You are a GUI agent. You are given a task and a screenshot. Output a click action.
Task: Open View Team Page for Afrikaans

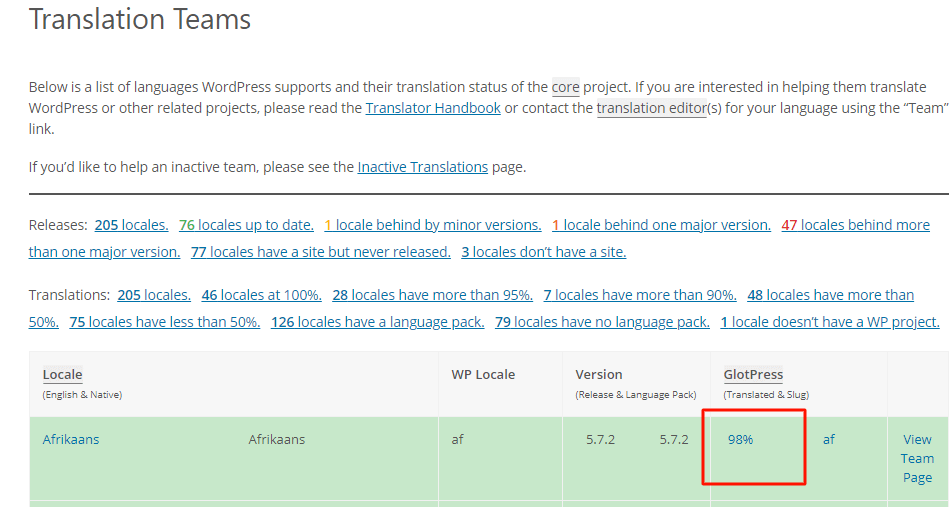coord(917,458)
